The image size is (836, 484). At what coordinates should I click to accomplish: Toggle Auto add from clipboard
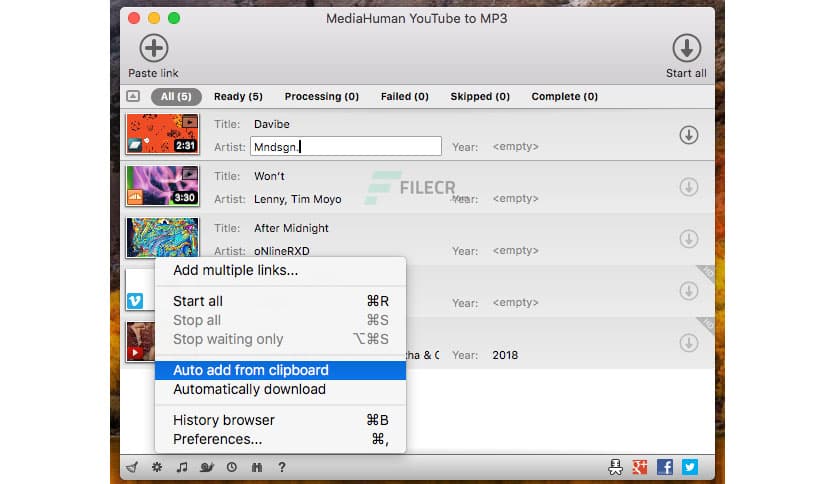click(x=280, y=370)
